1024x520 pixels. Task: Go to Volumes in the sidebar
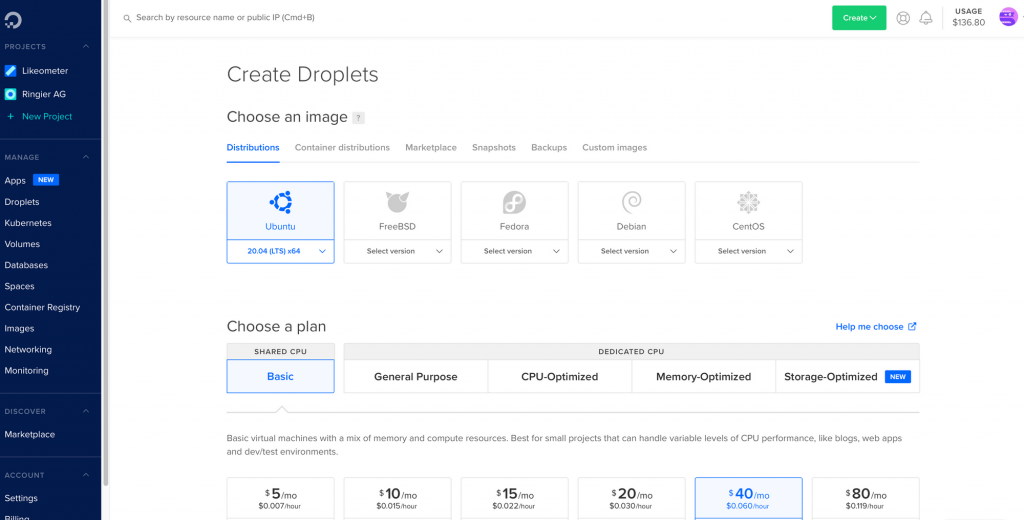point(22,244)
